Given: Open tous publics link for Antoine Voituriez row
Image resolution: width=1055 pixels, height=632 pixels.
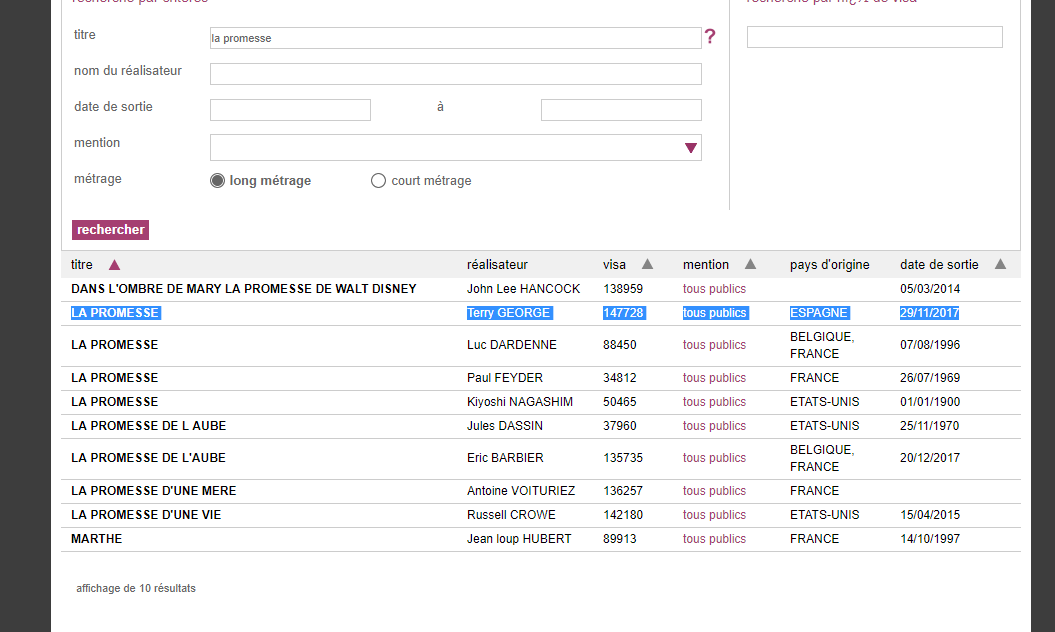Looking at the screenshot, I should (x=714, y=491).
